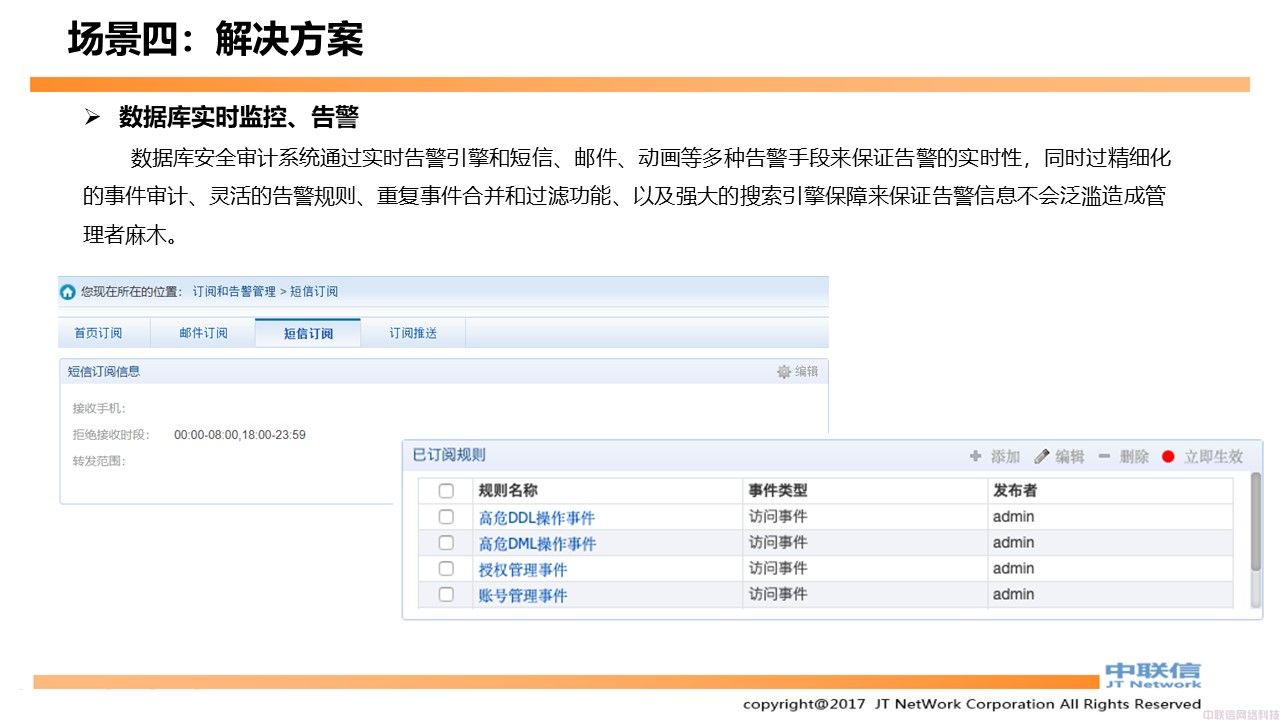This screenshot has height=720, width=1280.
Task: Click the 数据库实时监控、告警 heading
Action: pos(239,118)
